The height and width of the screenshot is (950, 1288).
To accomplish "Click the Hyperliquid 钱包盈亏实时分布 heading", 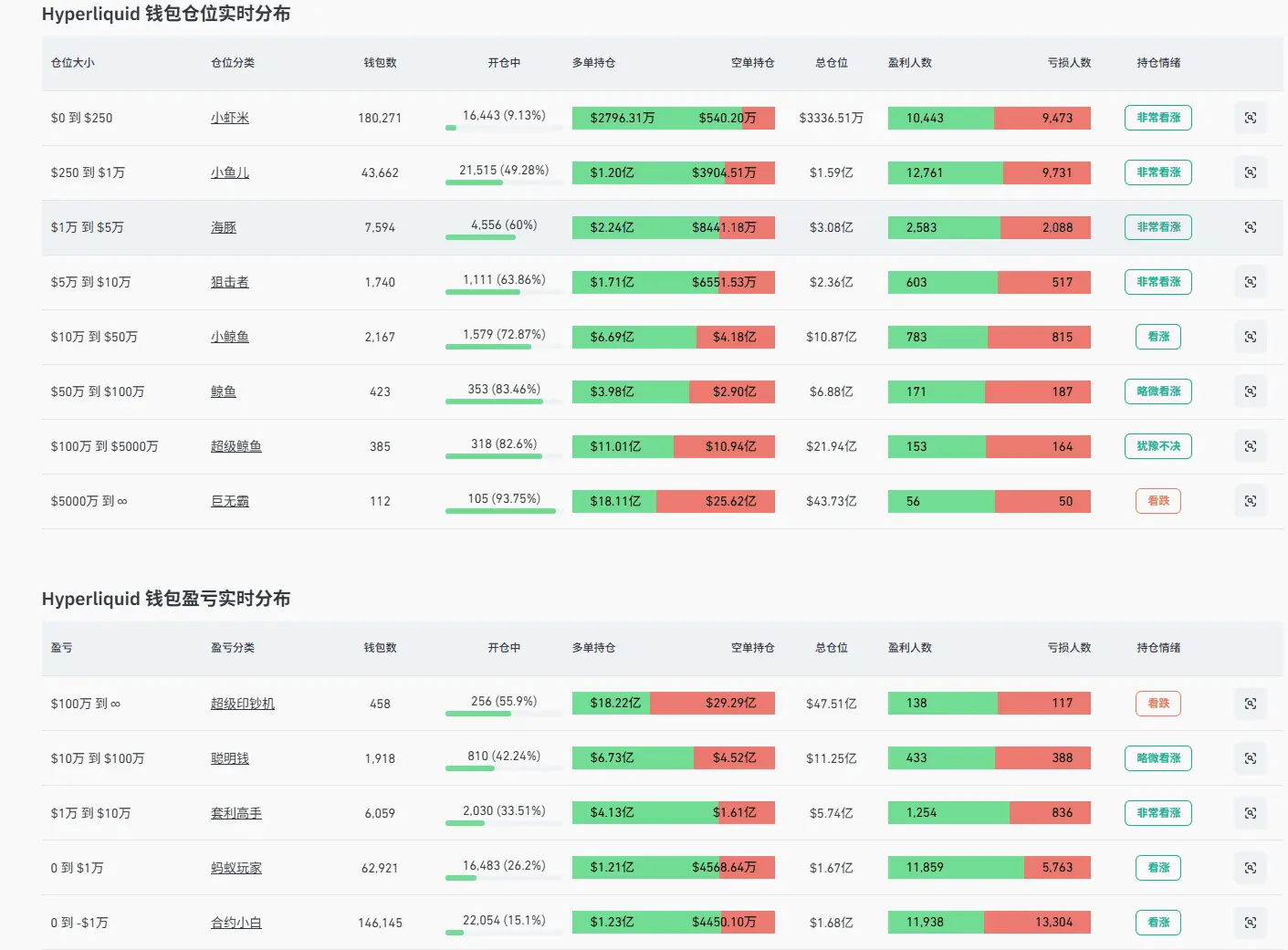I will pyautogui.click(x=166, y=599).
